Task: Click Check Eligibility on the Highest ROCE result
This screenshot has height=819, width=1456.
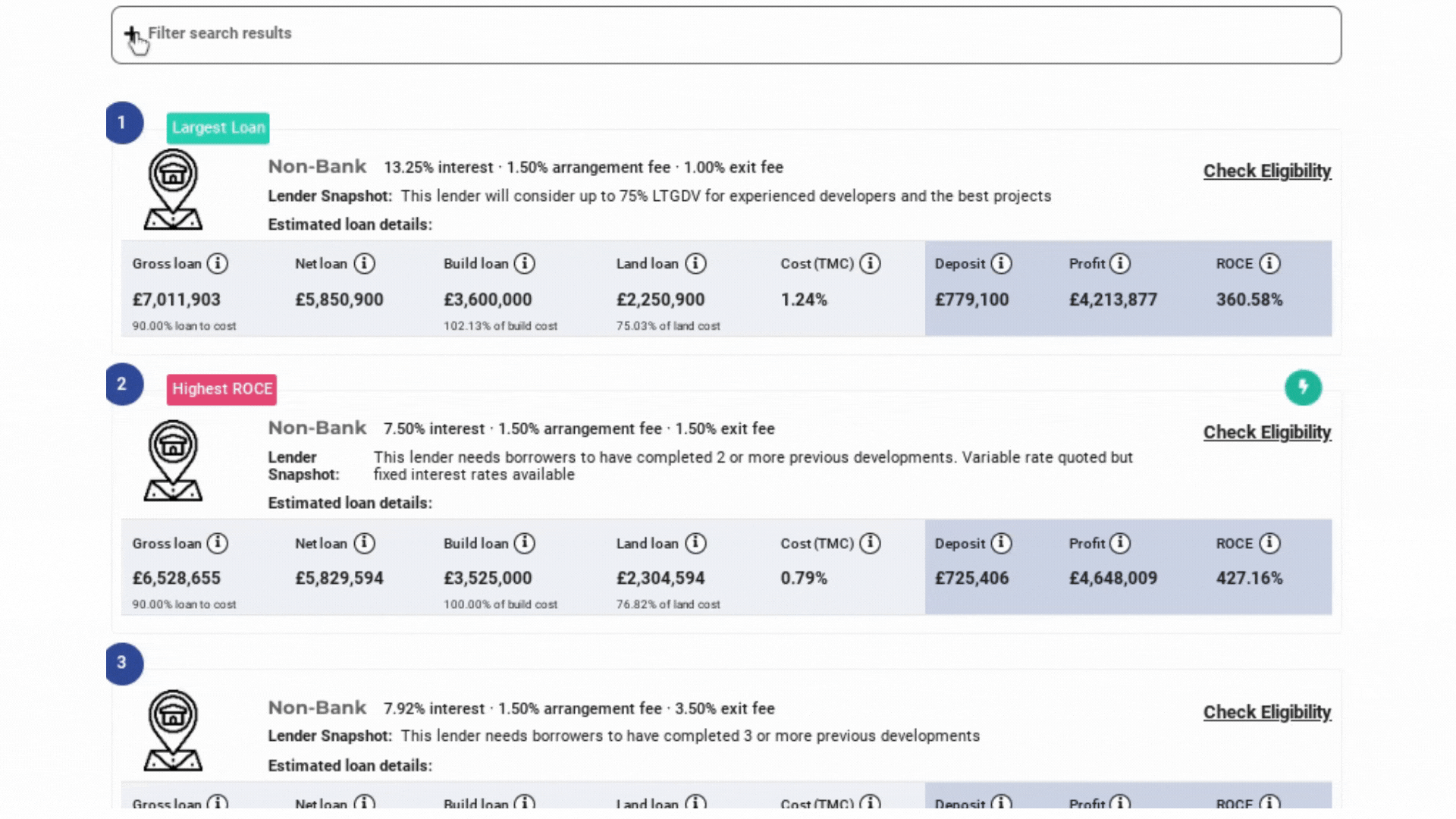Action: coord(1266,431)
